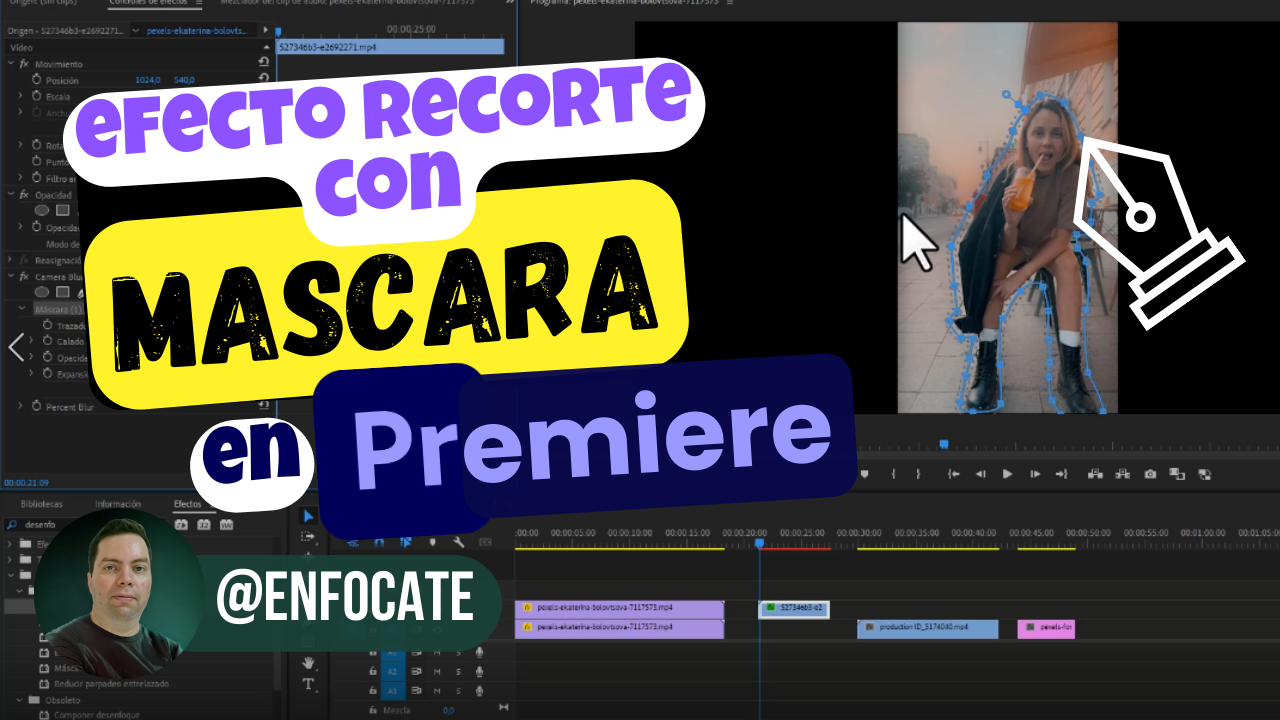Toggle Linked Selection in the timeline header
The height and width of the screenshot is (720, 1280).
[x=406, y=542]
